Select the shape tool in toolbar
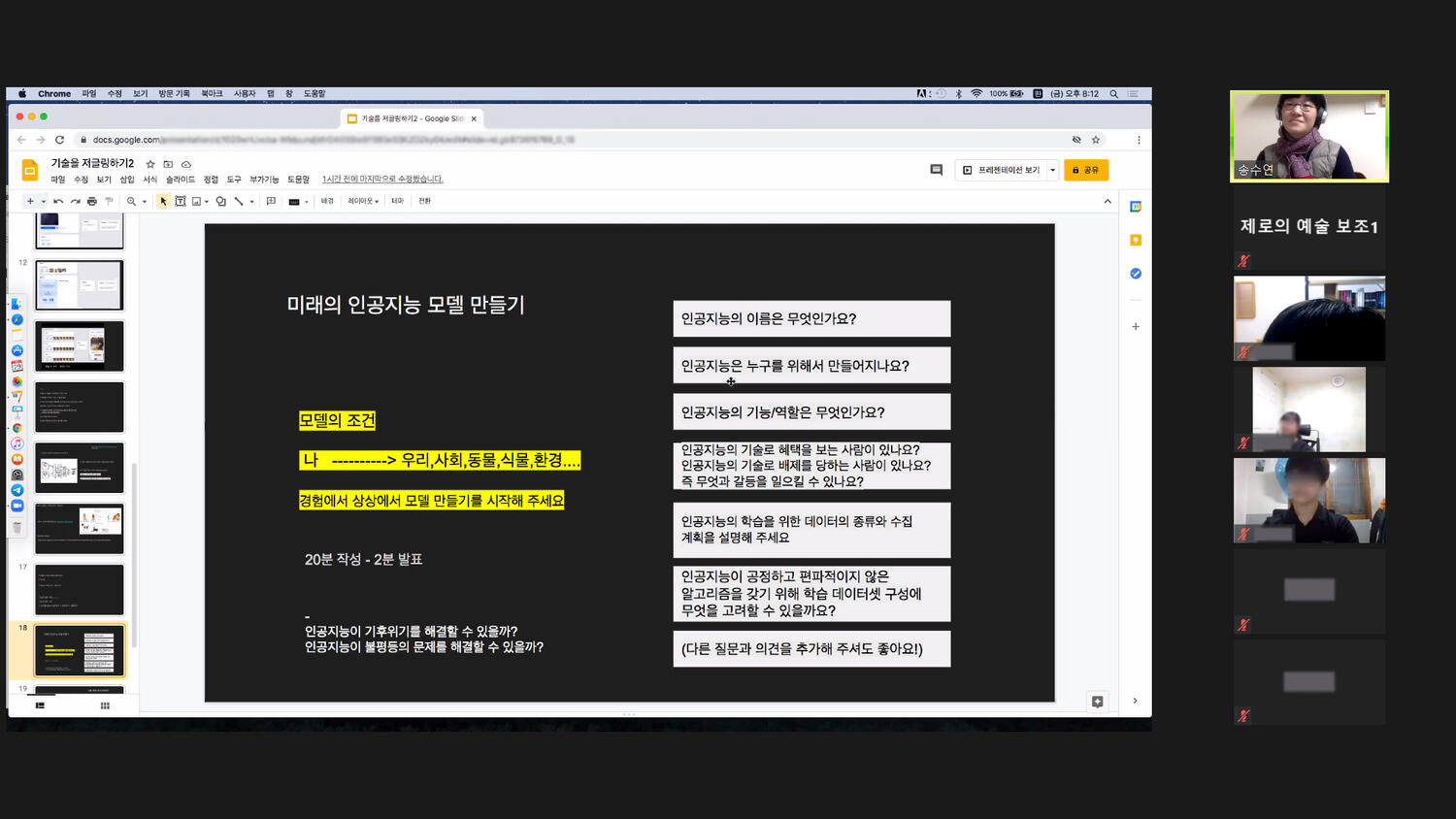The height and width of the screenshot is (819, 1456). click(221, 202)
